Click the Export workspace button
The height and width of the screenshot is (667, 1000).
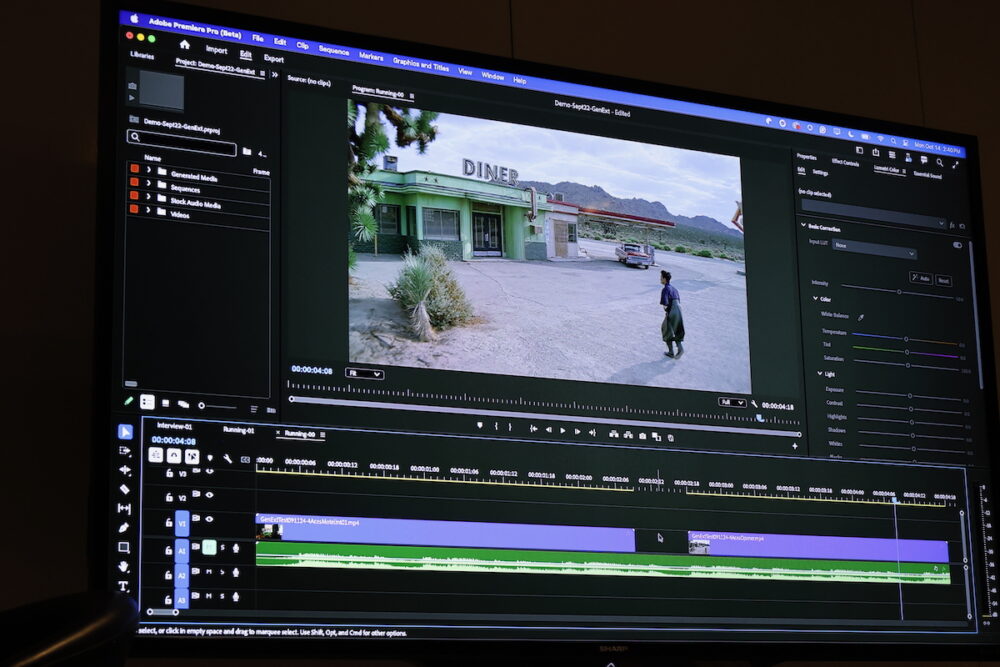point(273,59)
